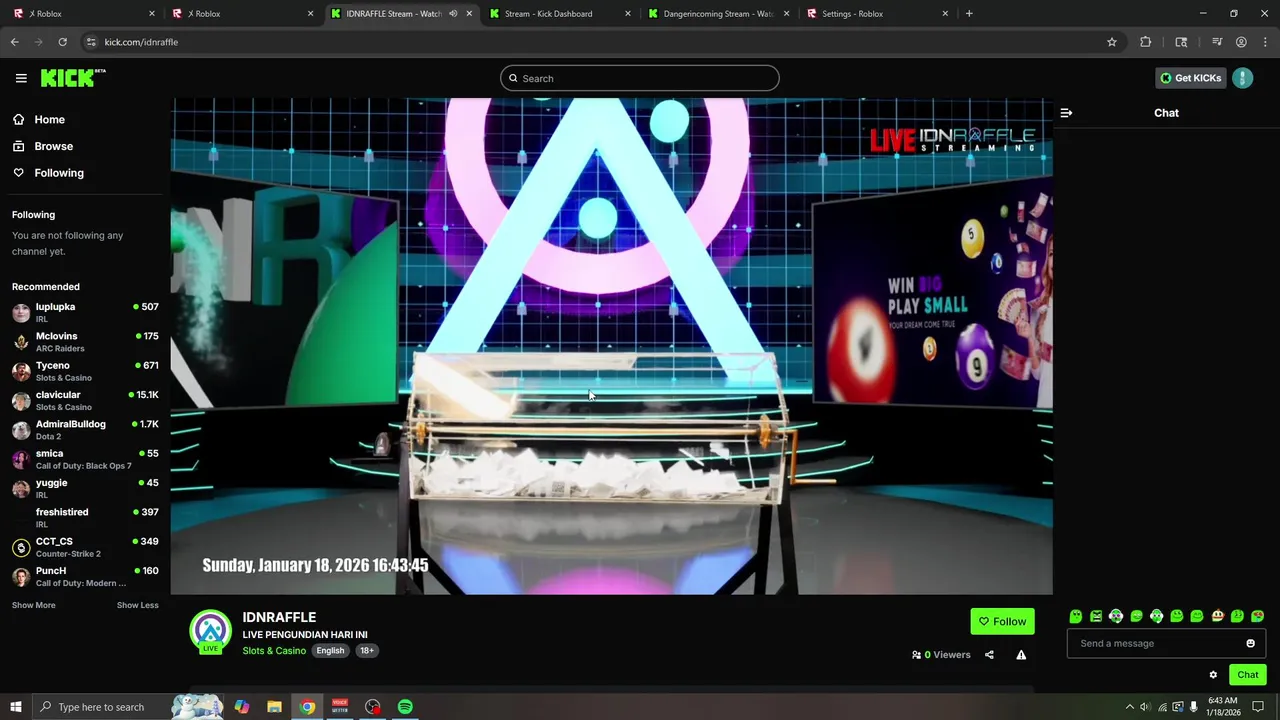Image resolution: width=1280 pixels, height=720 pixels.
Task: Open File Explorer from the taskbar
Action: pos(274,707)
